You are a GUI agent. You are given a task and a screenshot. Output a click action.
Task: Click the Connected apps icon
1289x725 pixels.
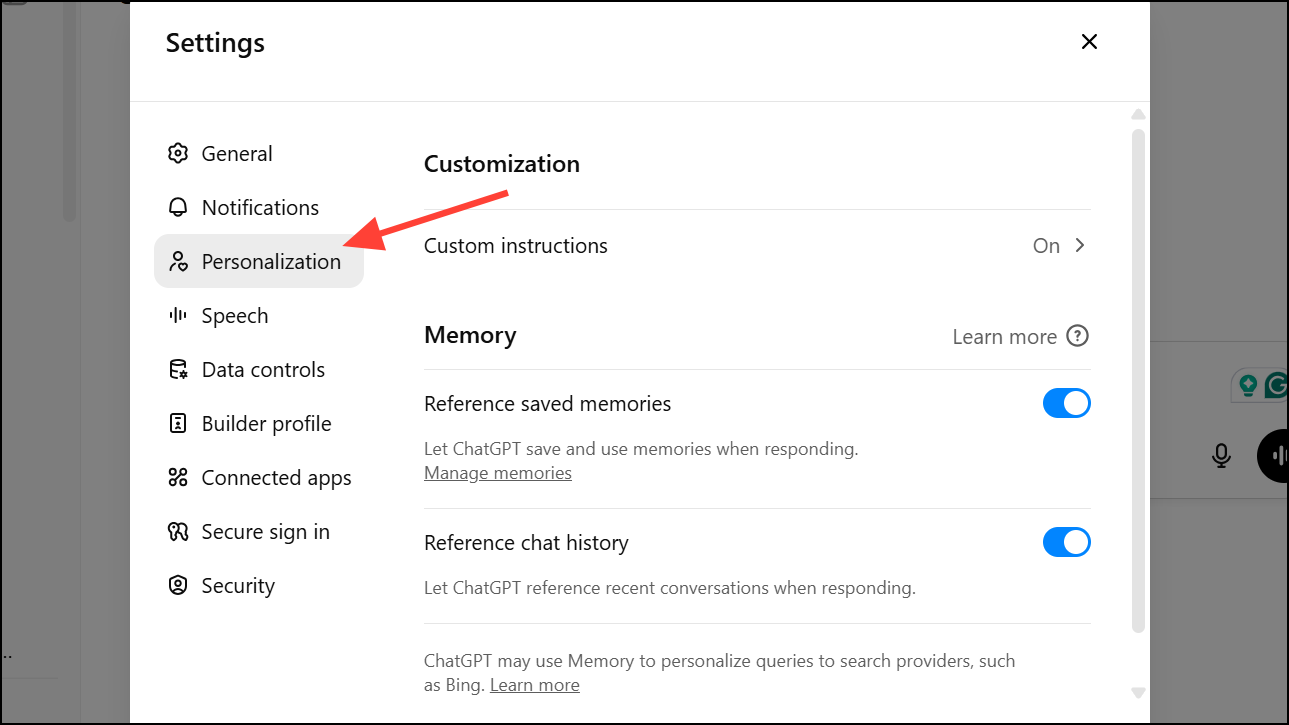178,478
